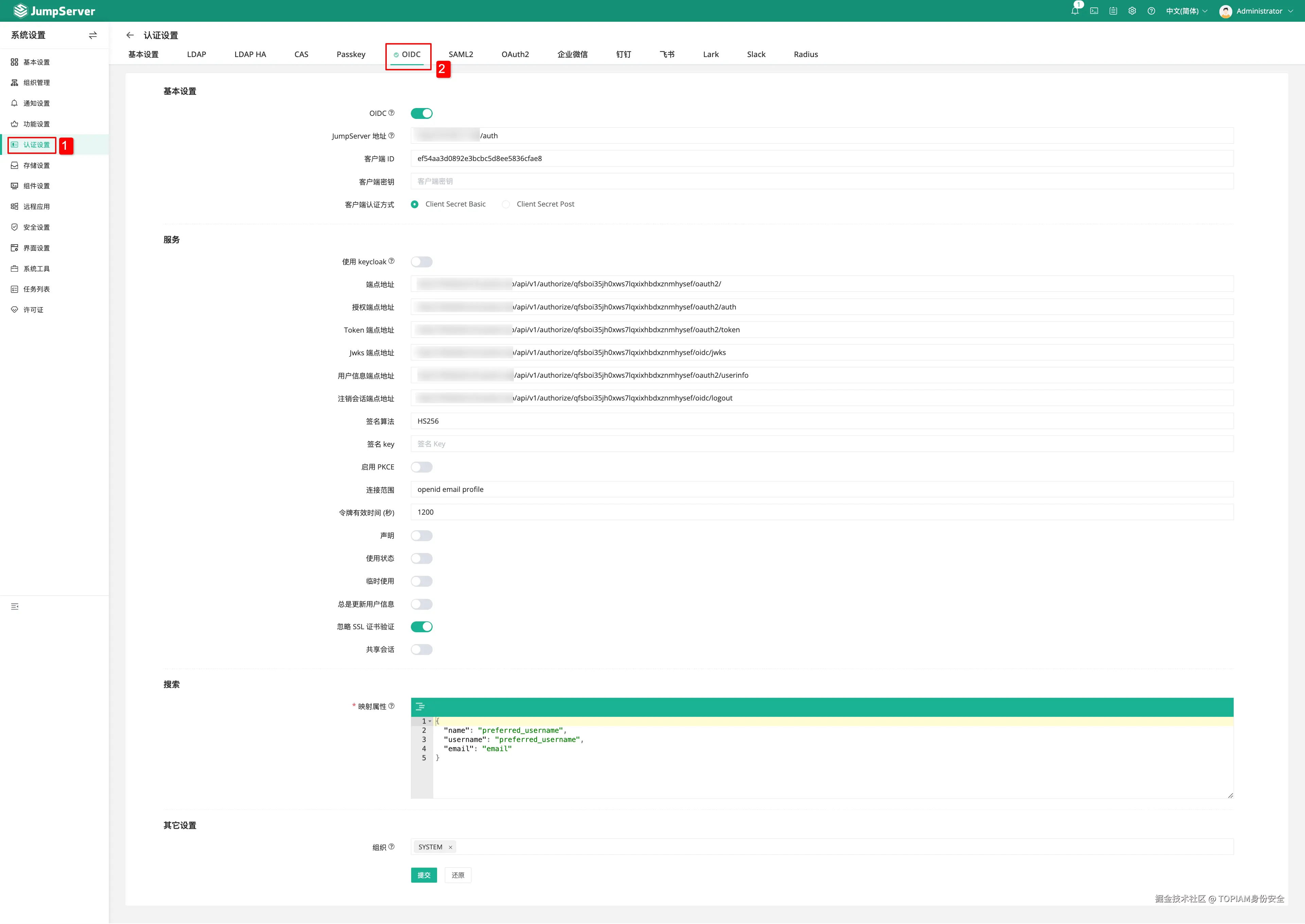1305x924 pixels.
Task: Enable the 启用 PKCE switch
Action: click(x=421, y=467)
